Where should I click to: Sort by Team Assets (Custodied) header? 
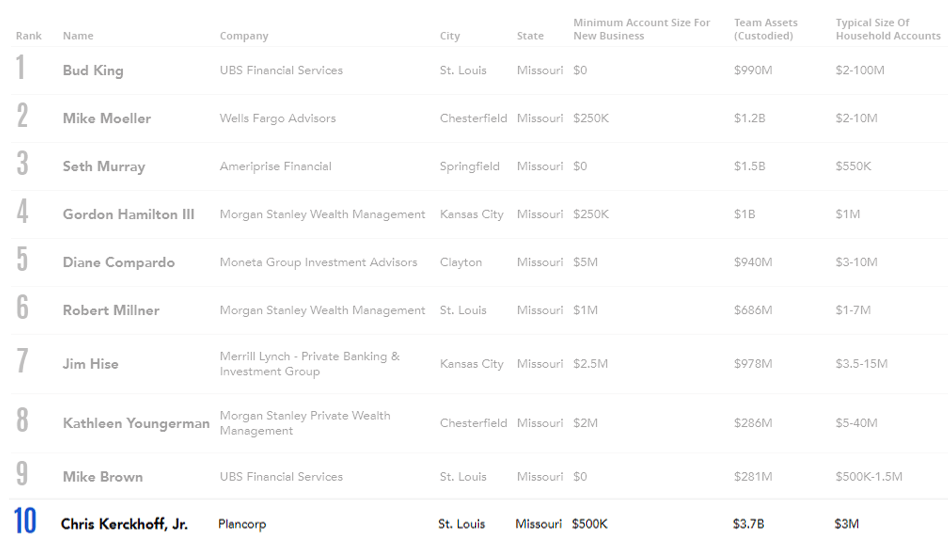tap(765, 29)
